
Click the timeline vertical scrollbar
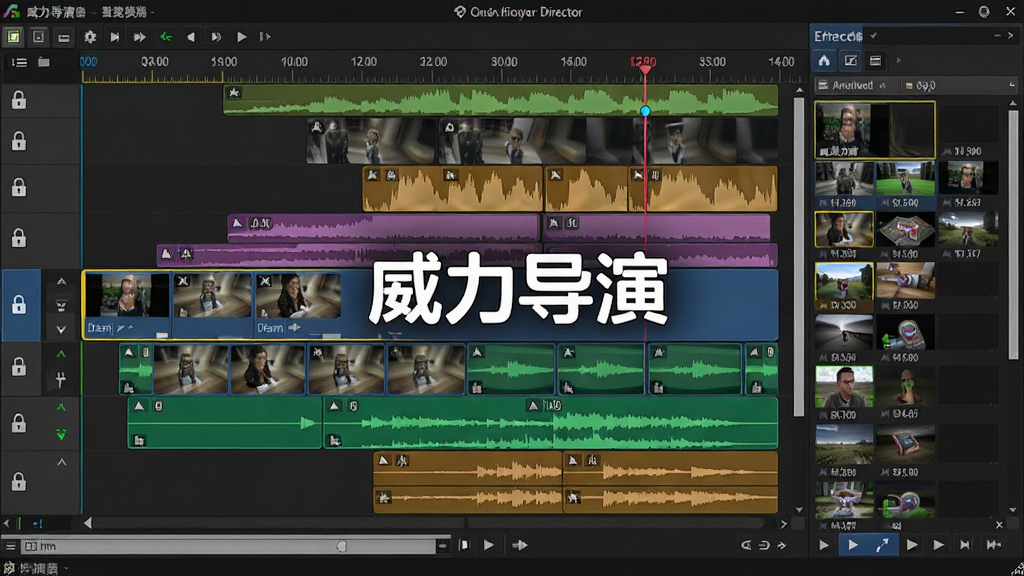[x=799, y=256]
